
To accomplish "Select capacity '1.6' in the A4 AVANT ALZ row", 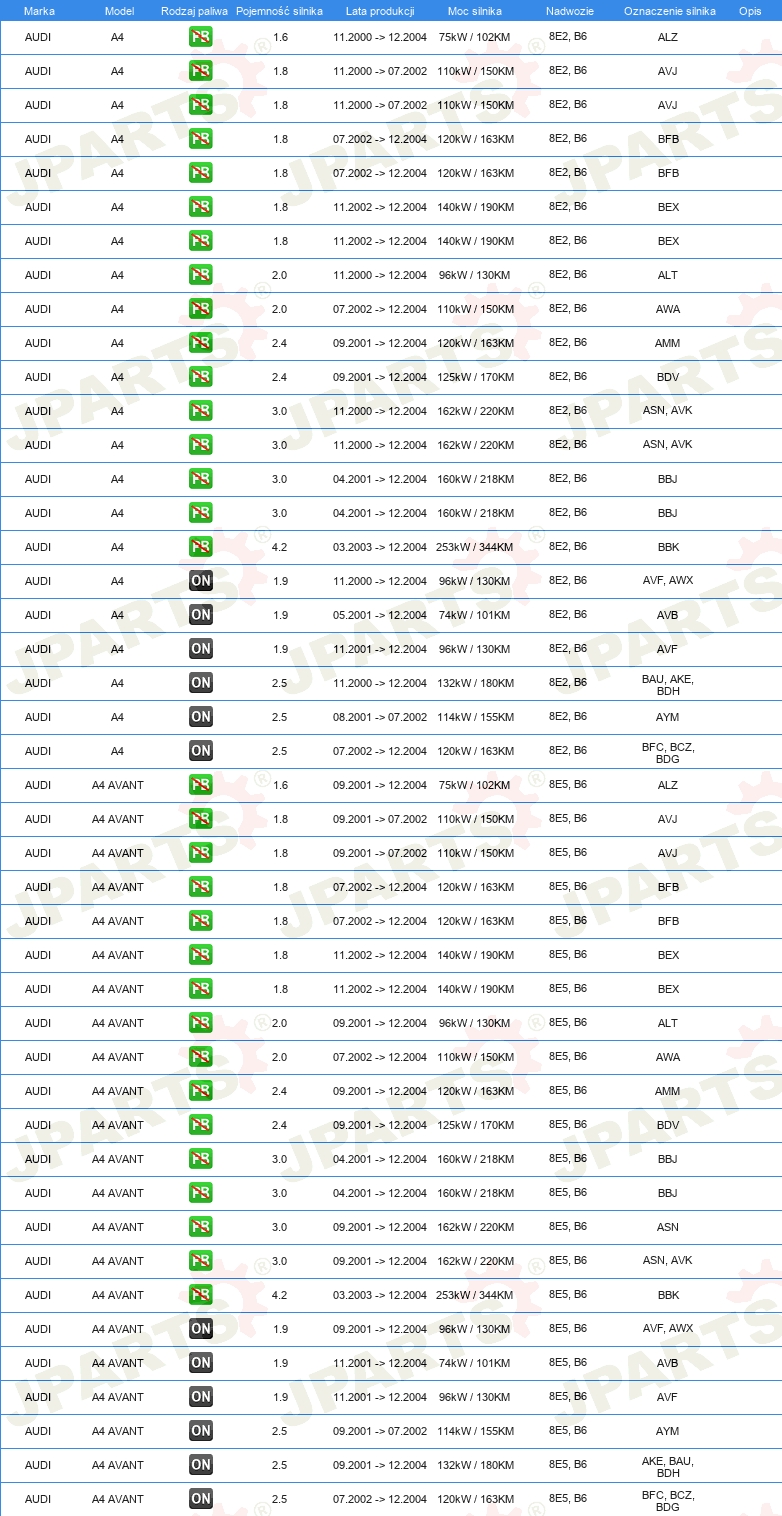I will point(280,786).
